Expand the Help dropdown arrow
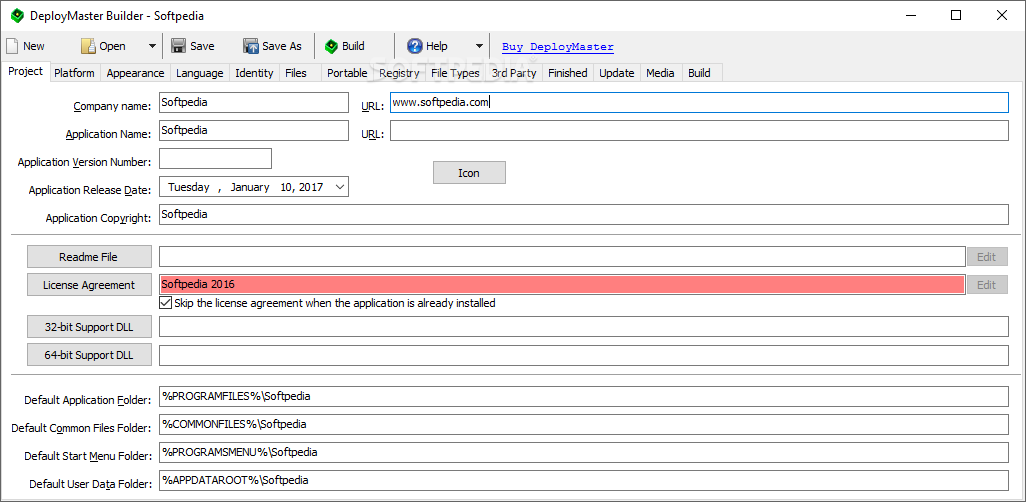This screenshot has height=502, width=1026. pyautogui.click(x=479, y=46)
